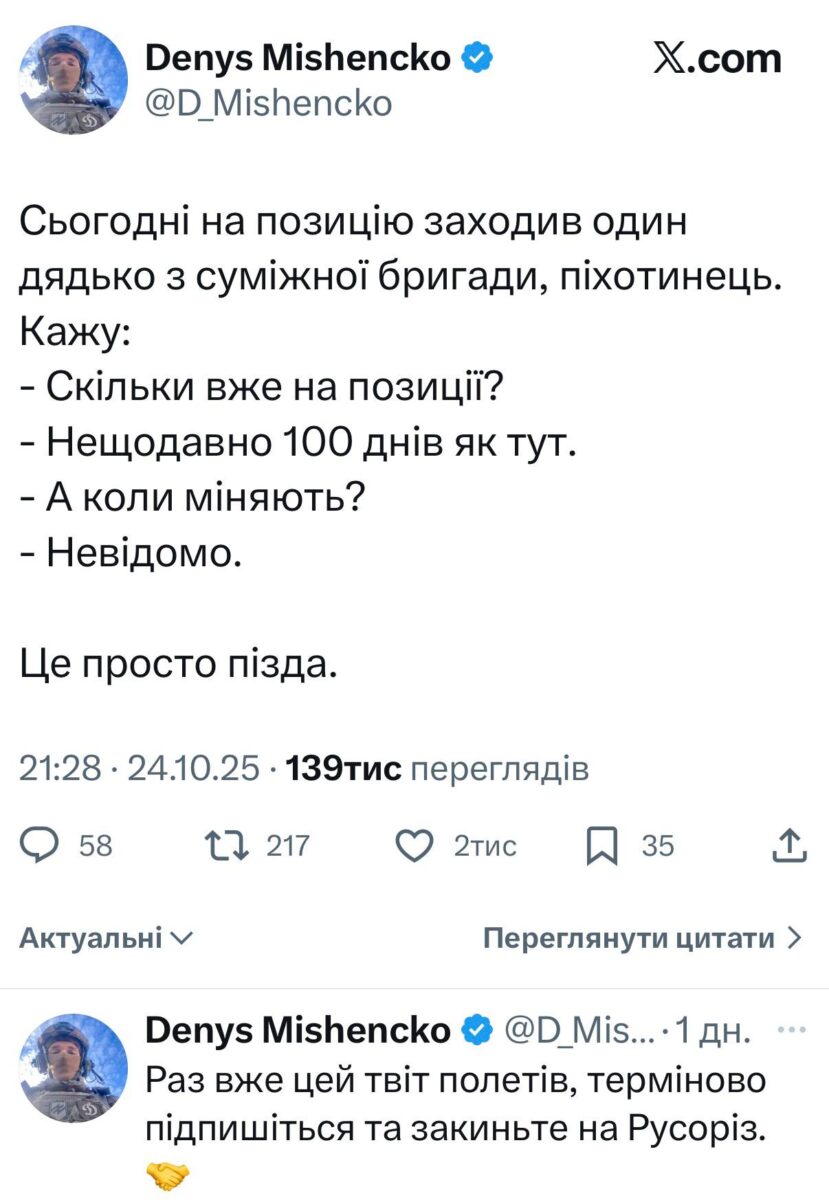Open the main post author avatar
The width and height of the screenshot is (829, 1200).
coord(71,80)
